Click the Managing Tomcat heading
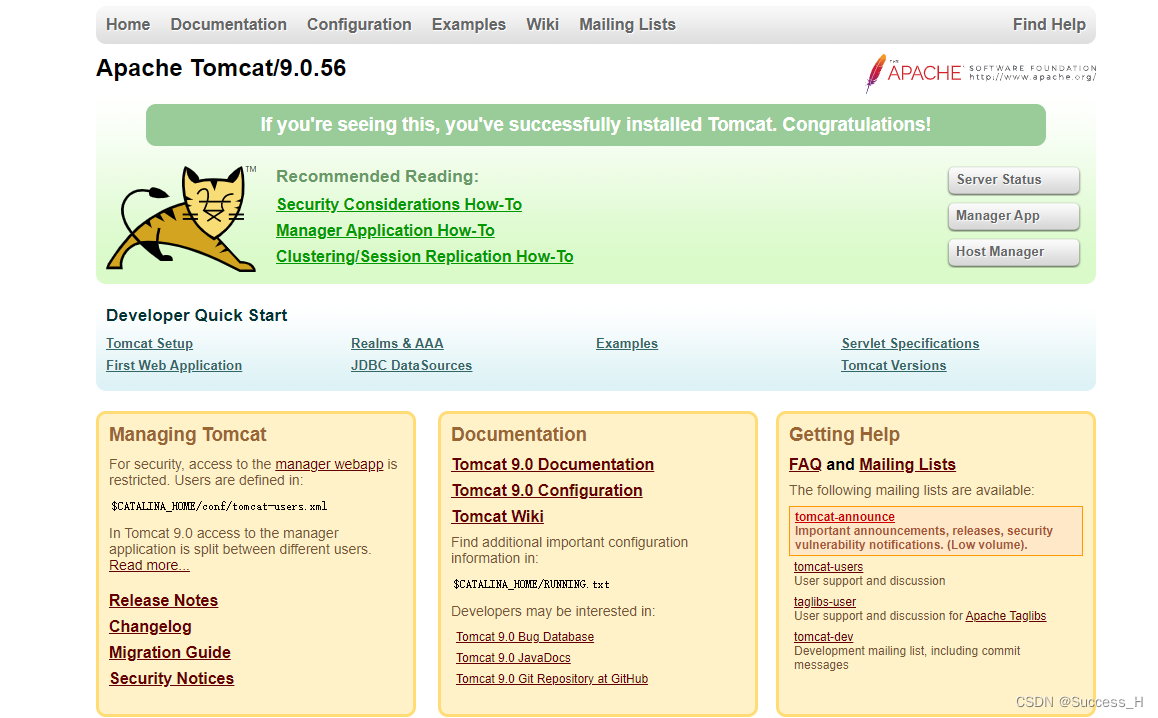The width and height of the screenshot is (1158, 718). coord(188,434)
